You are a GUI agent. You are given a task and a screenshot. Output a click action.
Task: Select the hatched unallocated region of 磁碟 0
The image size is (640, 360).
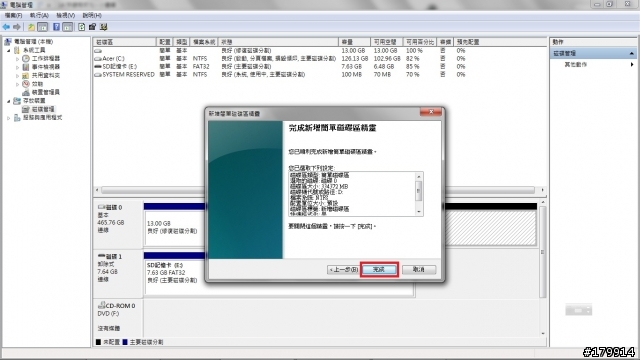click(x=490, y=228)
